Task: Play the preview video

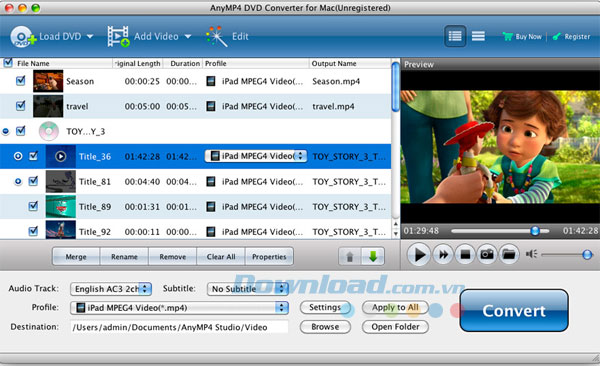Action: point(419,255)
